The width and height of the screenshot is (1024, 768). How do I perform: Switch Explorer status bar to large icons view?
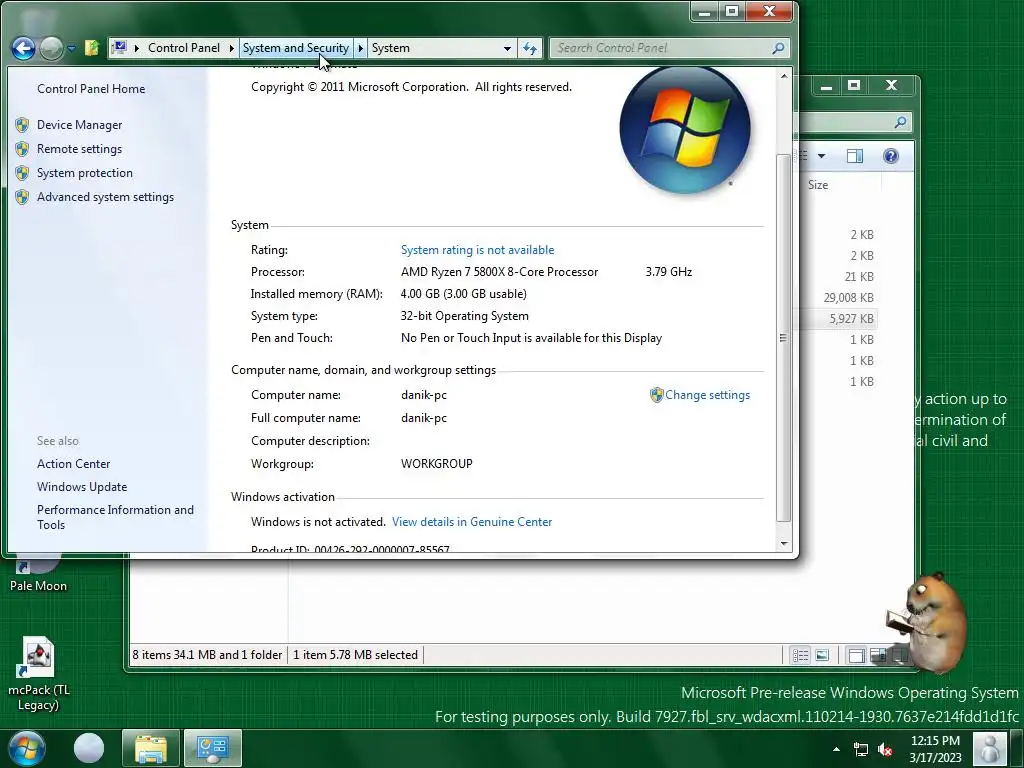822,655
